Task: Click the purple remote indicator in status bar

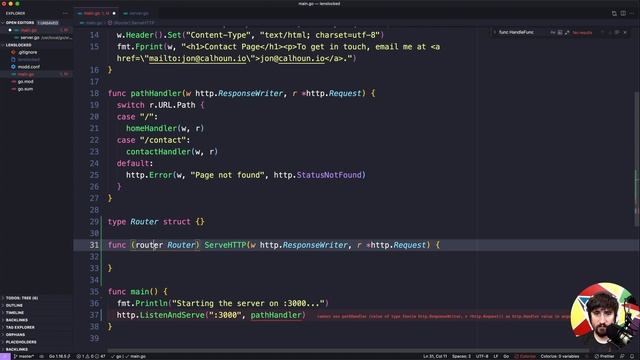Action: (5, 356)
